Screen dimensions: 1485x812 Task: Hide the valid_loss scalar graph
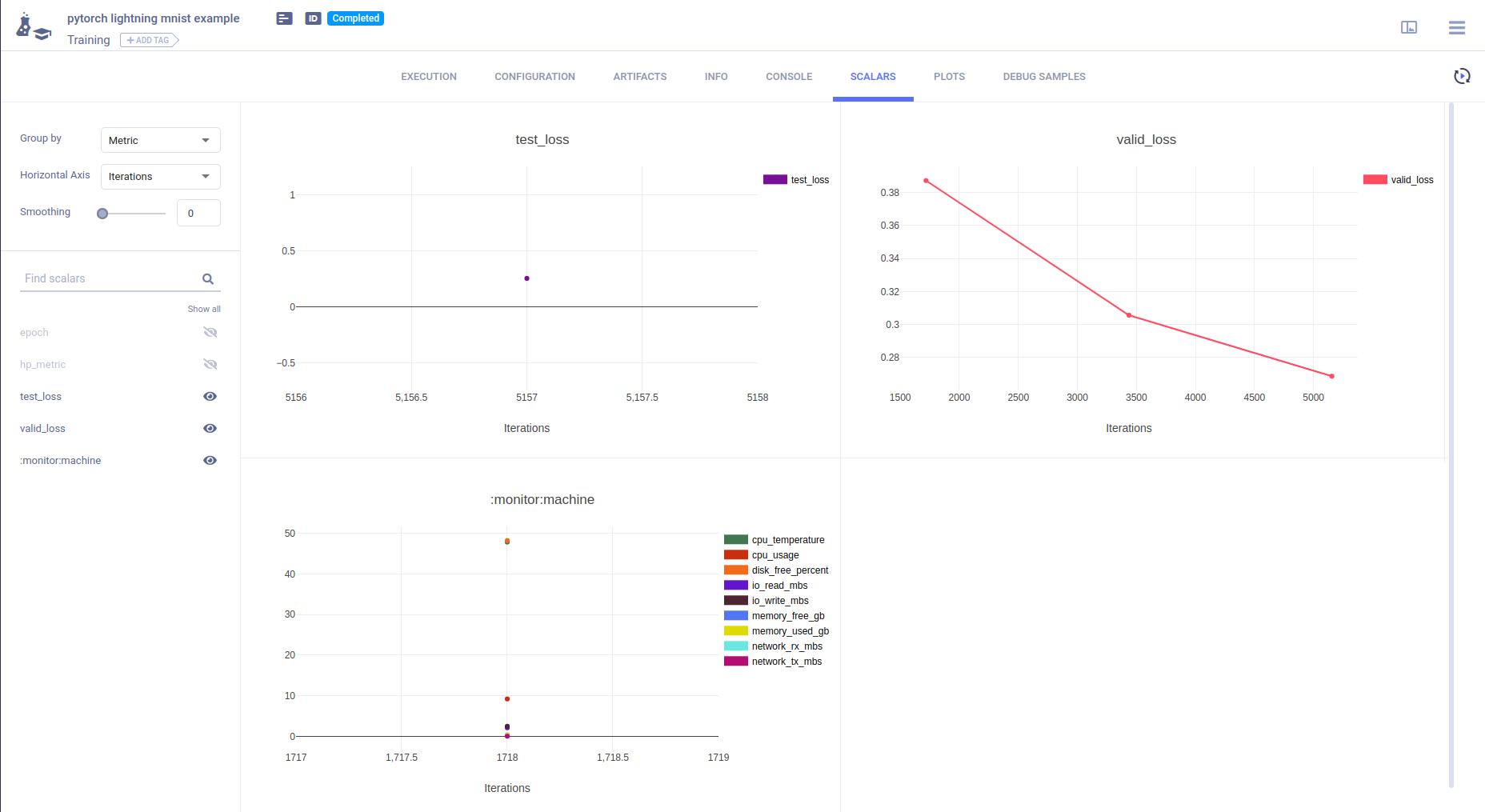click(210, 429)
